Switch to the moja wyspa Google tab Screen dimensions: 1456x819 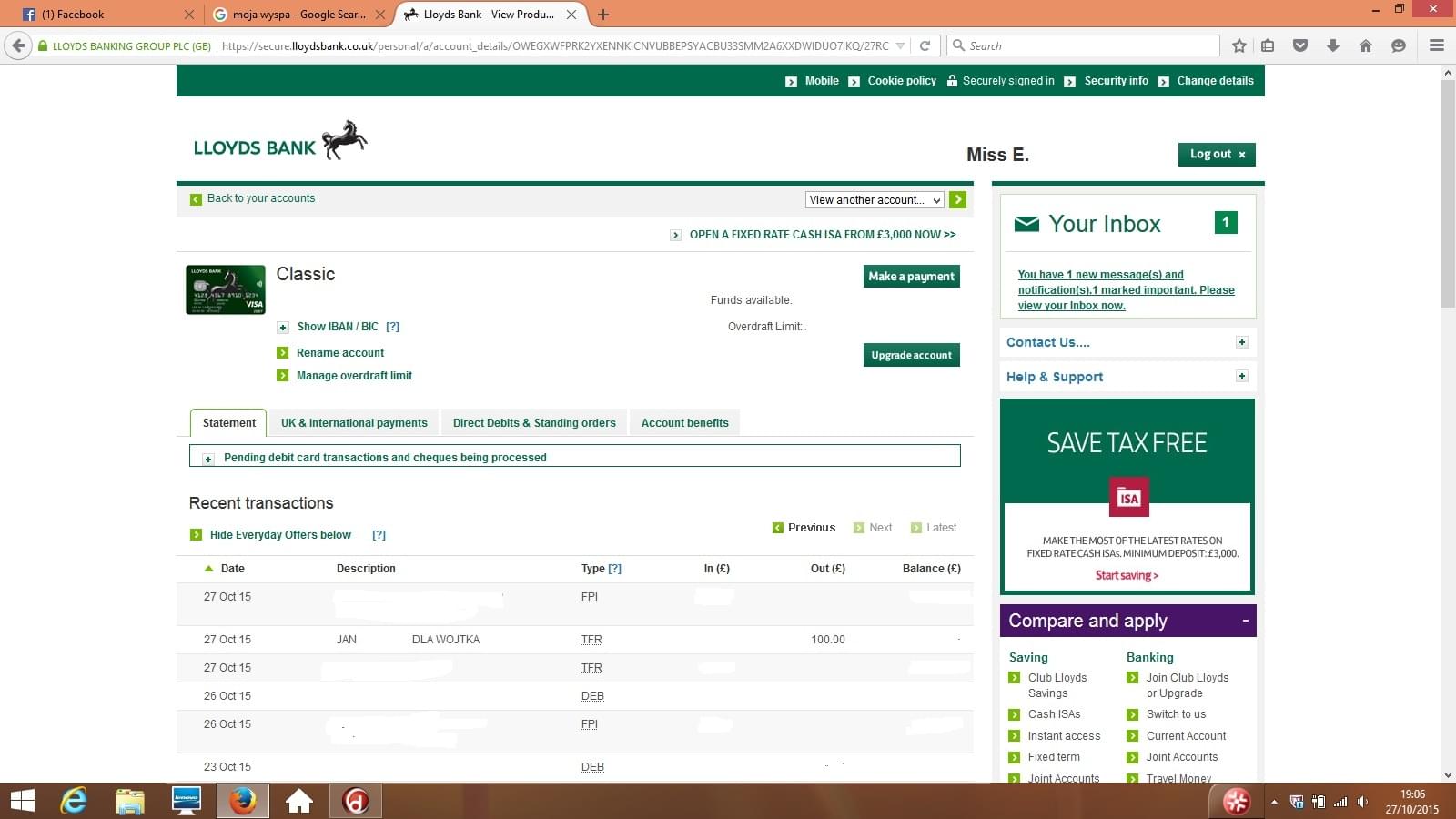(298, 15)
